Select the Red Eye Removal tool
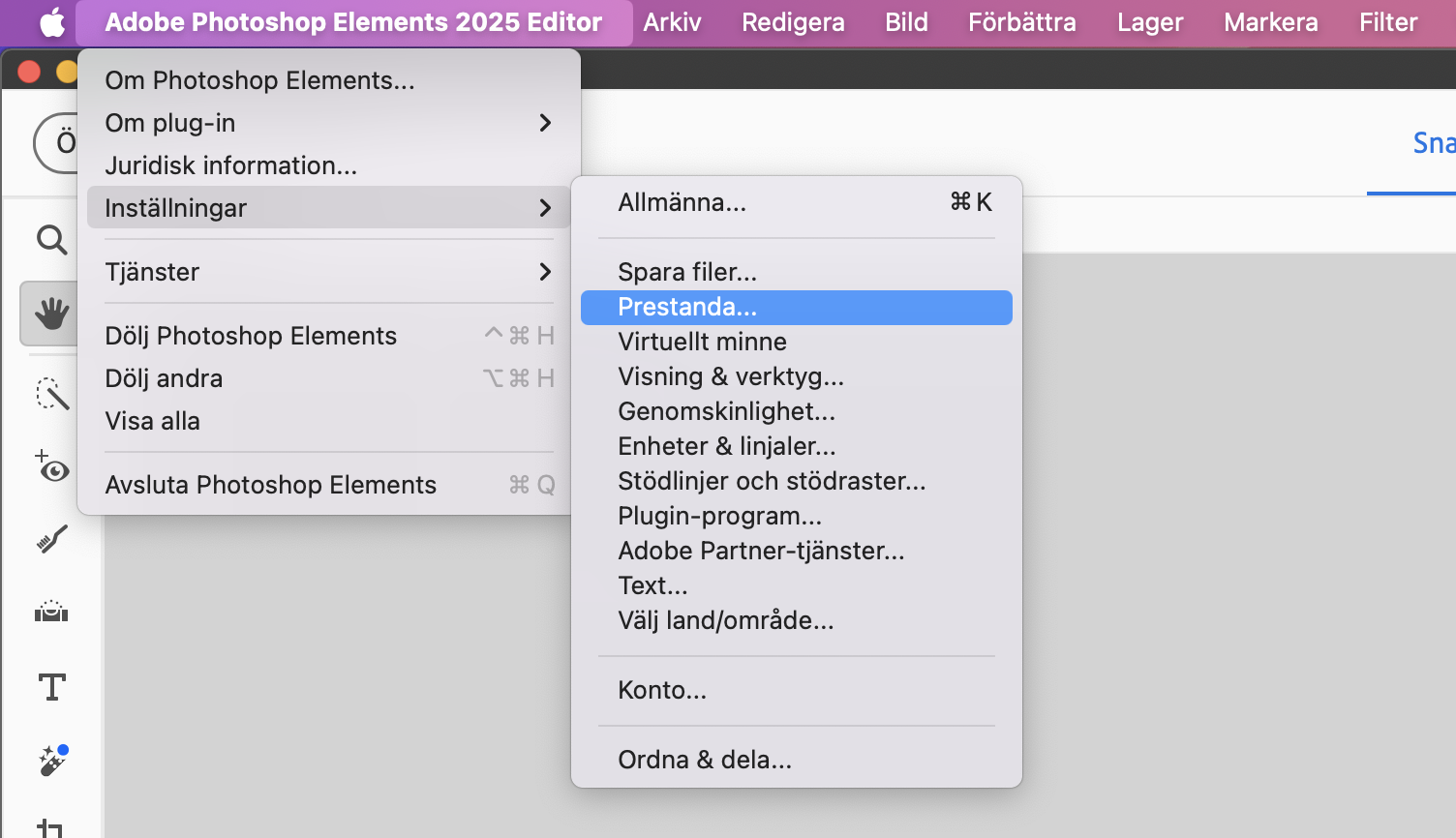Image resolution: width=1456 pixels, height=838 pixels. pos(51,466)
